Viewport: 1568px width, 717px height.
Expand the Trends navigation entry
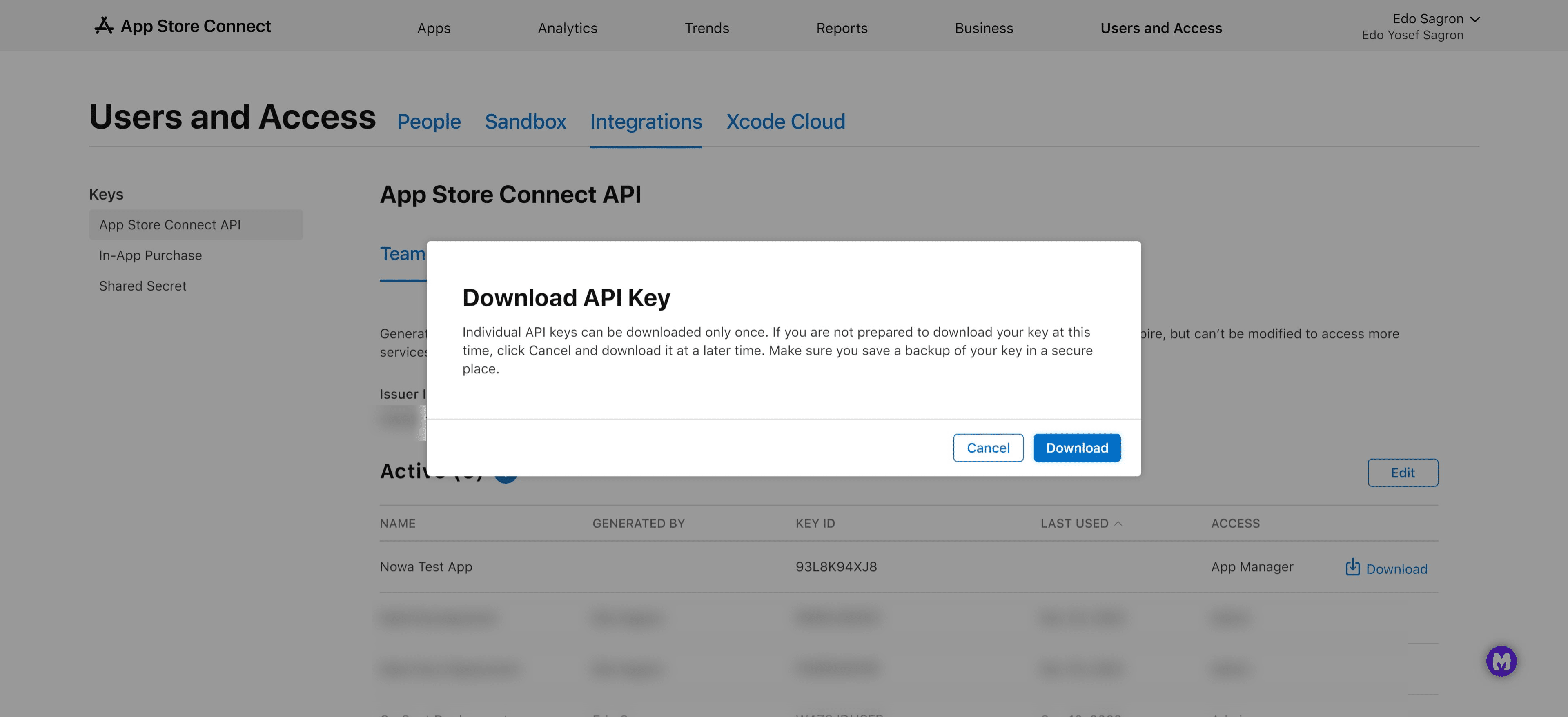pyautogui.click(x=707, y=28)
